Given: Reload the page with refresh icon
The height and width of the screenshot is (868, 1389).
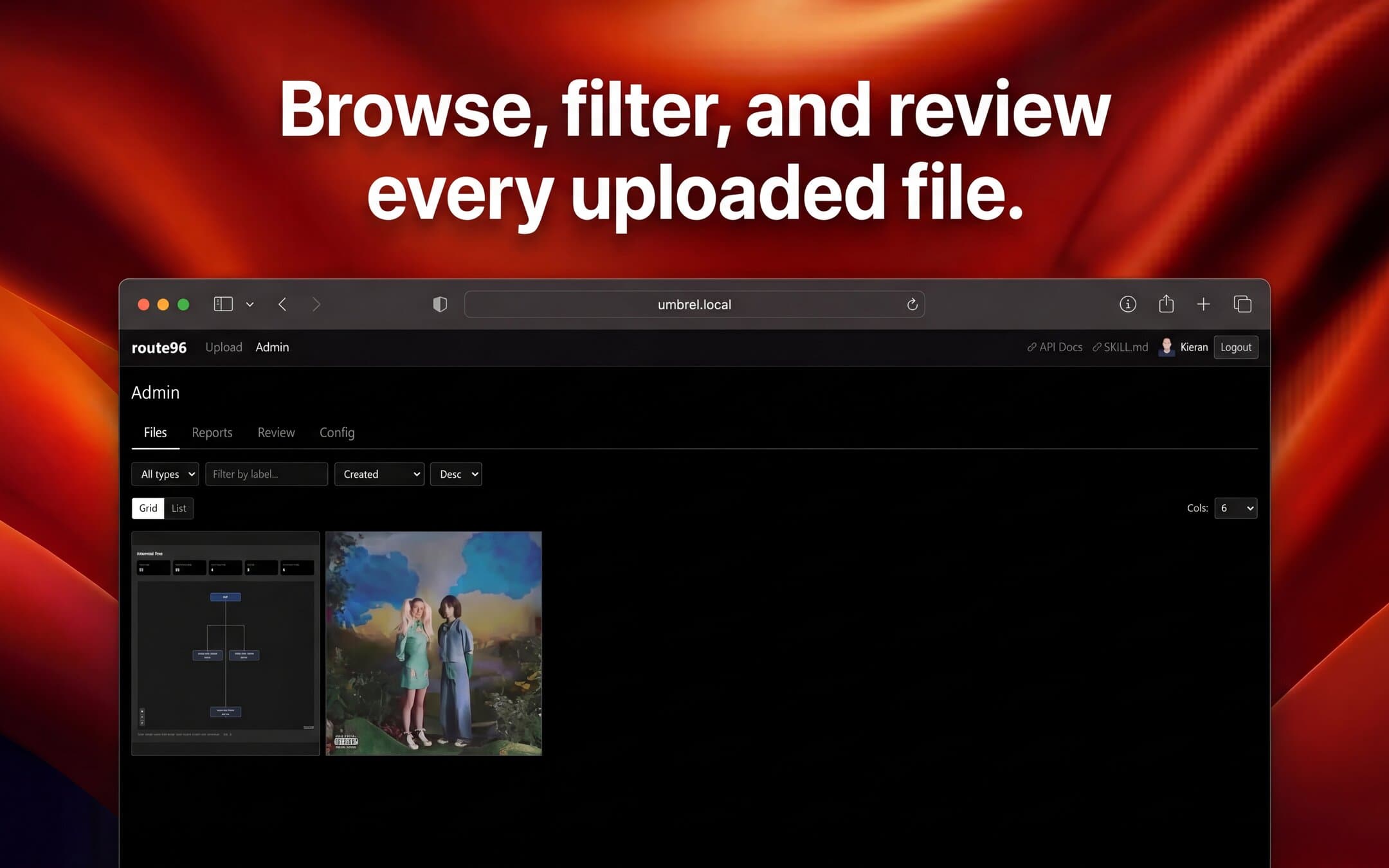Looking at the screenshot, I should (x=912, y=304).
